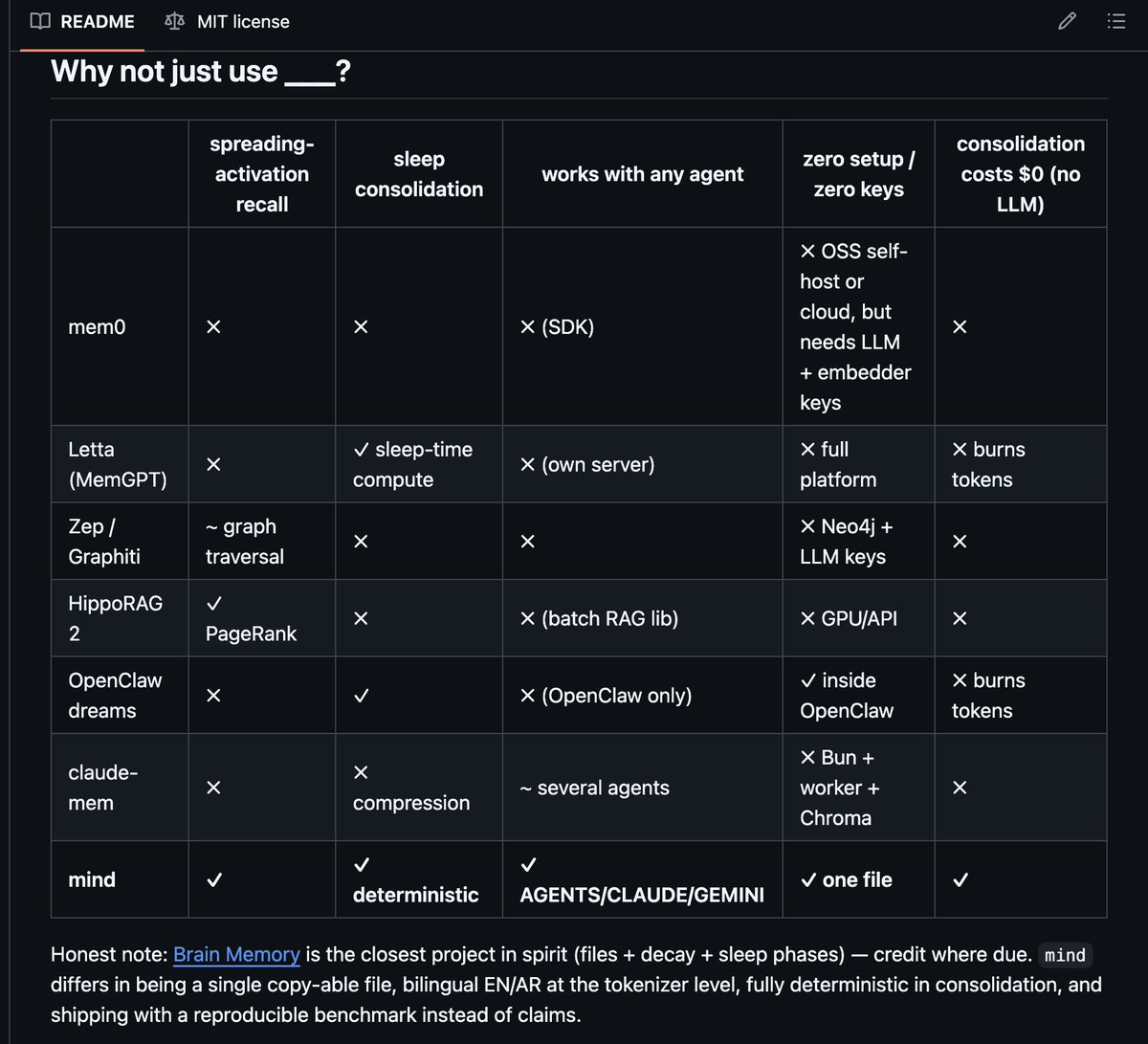1148x1044 pixels.
Task: Click the spreading-activation recall column header
Action: [262, 174]
